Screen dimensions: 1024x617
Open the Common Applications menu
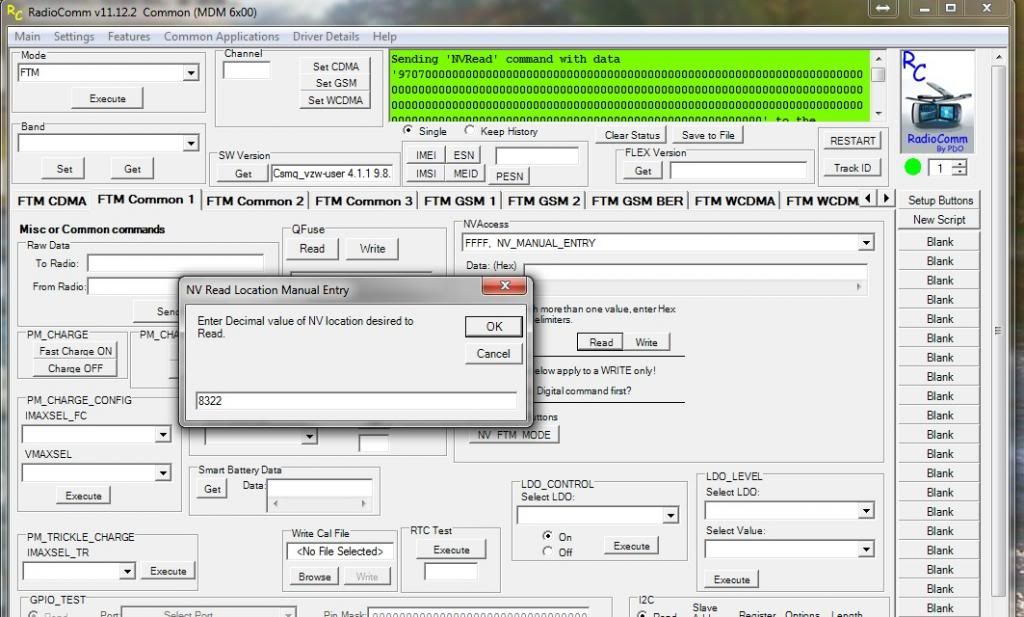[221, 37]
